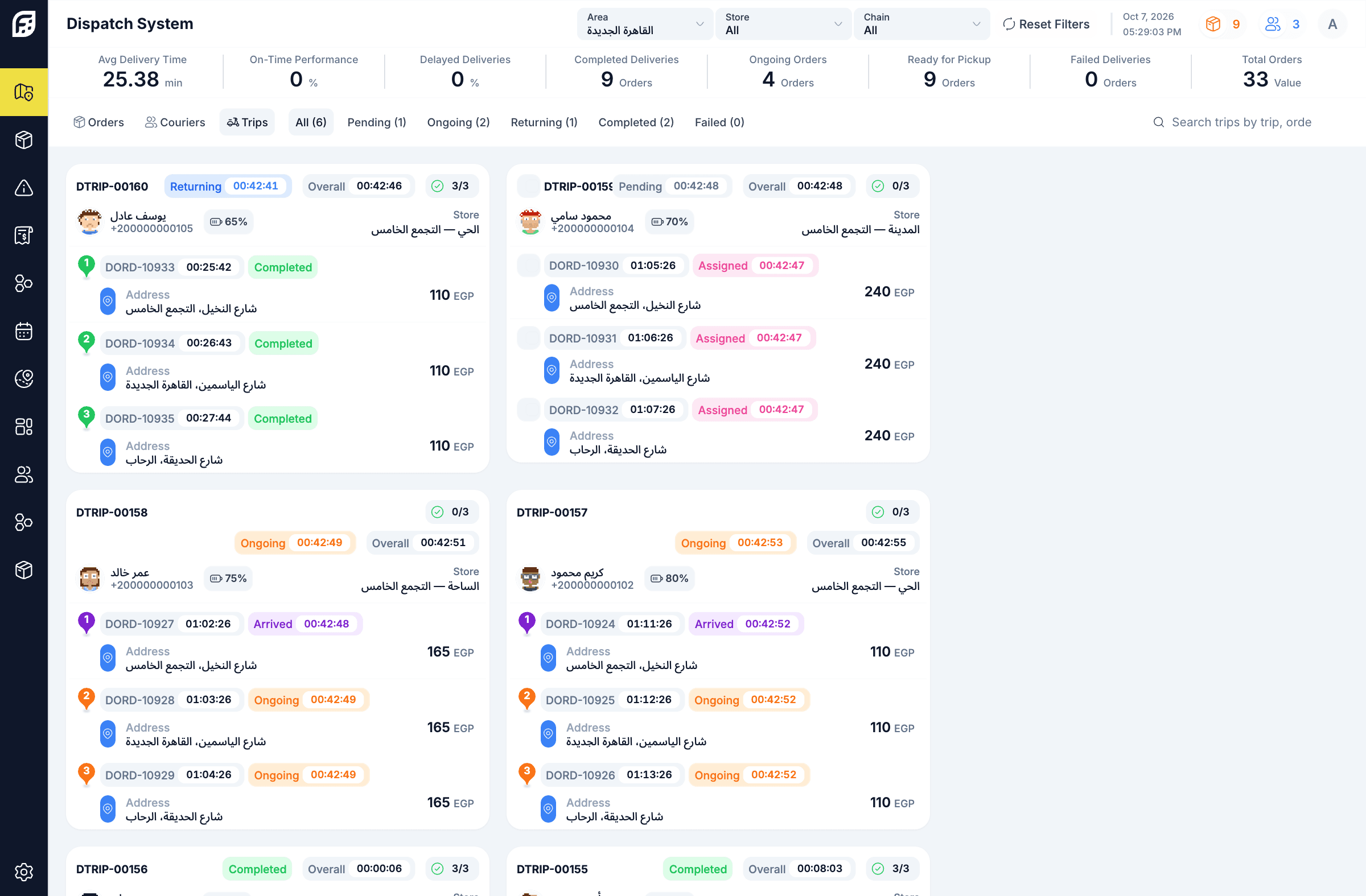
Task: Click the alert triangle sidebar icon
Action: (x=23, y=188)
